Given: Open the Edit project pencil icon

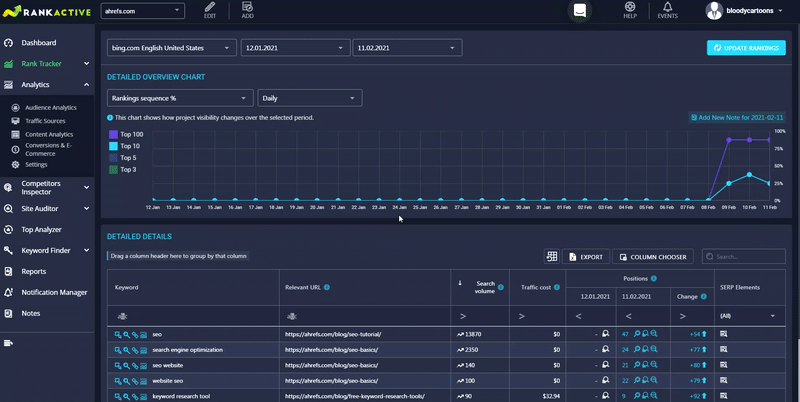Looking at the screenshot, I should click(x=210, y=7).
